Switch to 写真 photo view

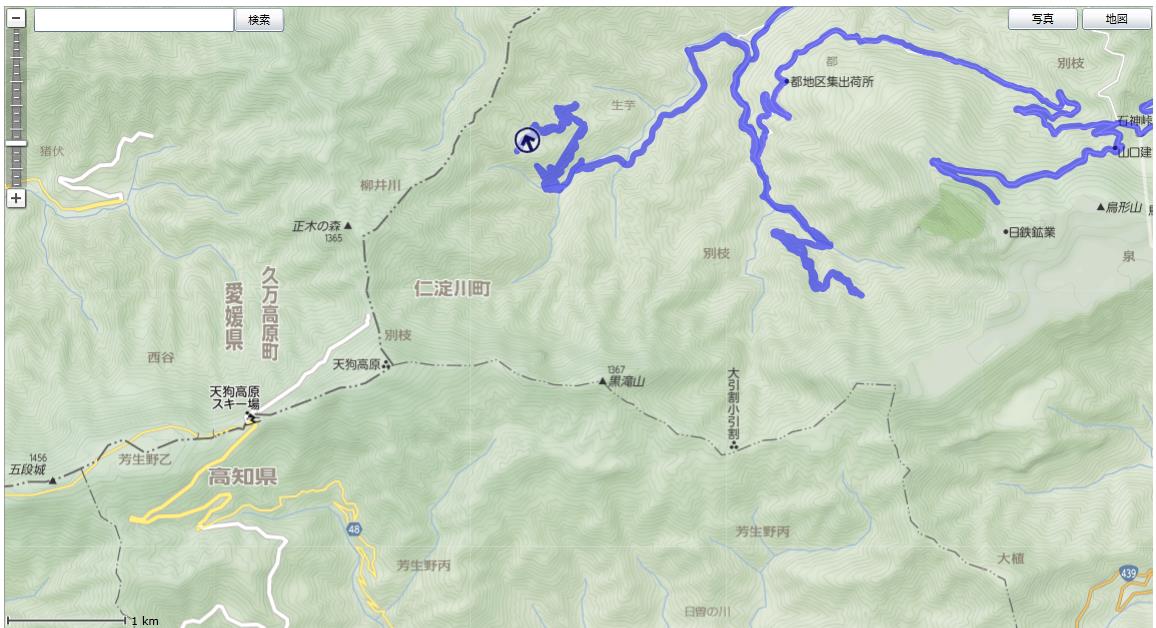pos(1042,18)
